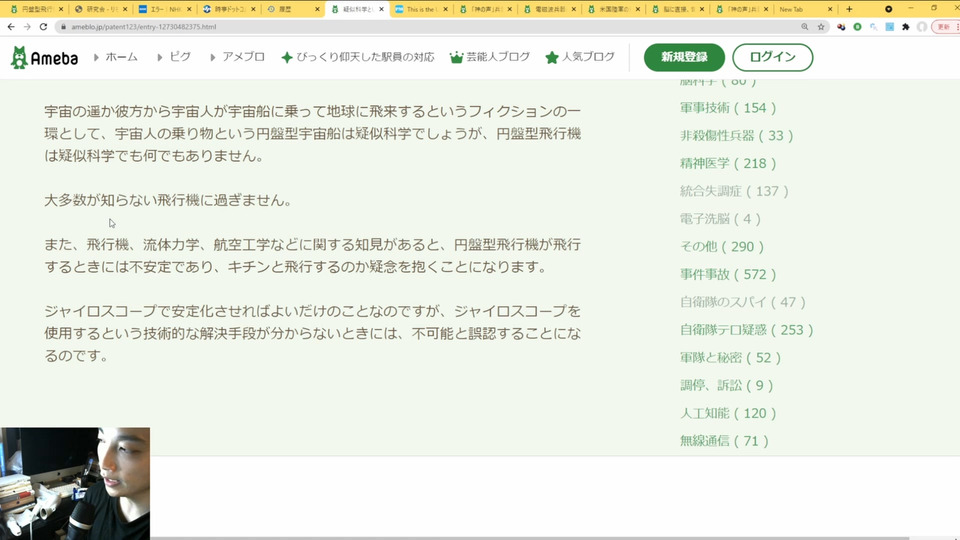Click the Ameba logo

(x=44, y=58)
